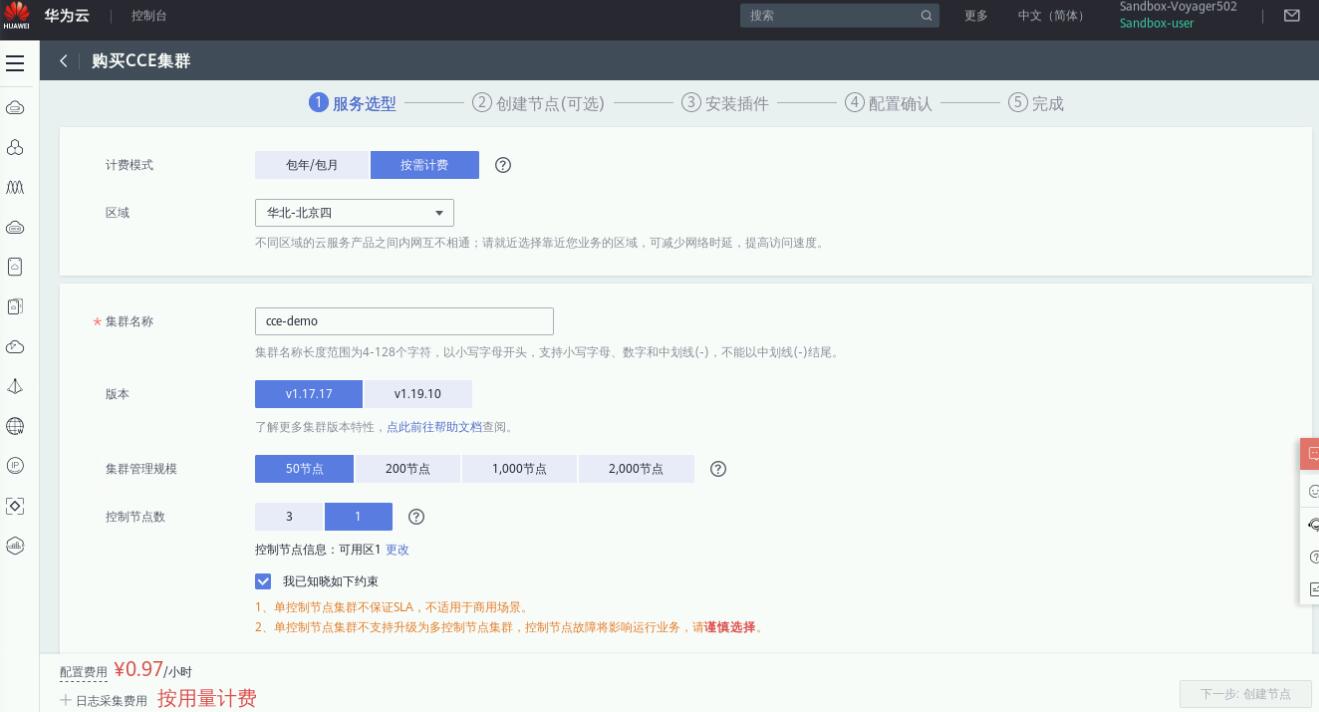The height and width of the screenshot is (712, 1319).
Task: Open the question-mark help widget
Action: click(1312, 557)
